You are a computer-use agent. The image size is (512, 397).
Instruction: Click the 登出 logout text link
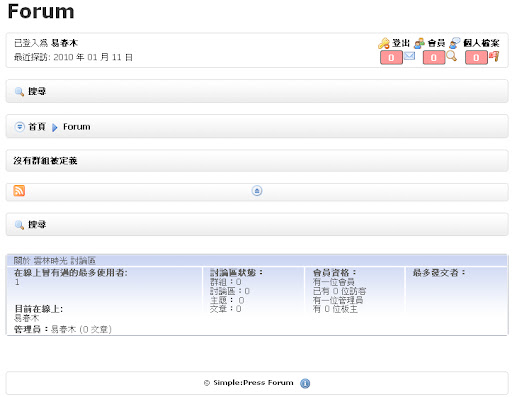[401, 43]
